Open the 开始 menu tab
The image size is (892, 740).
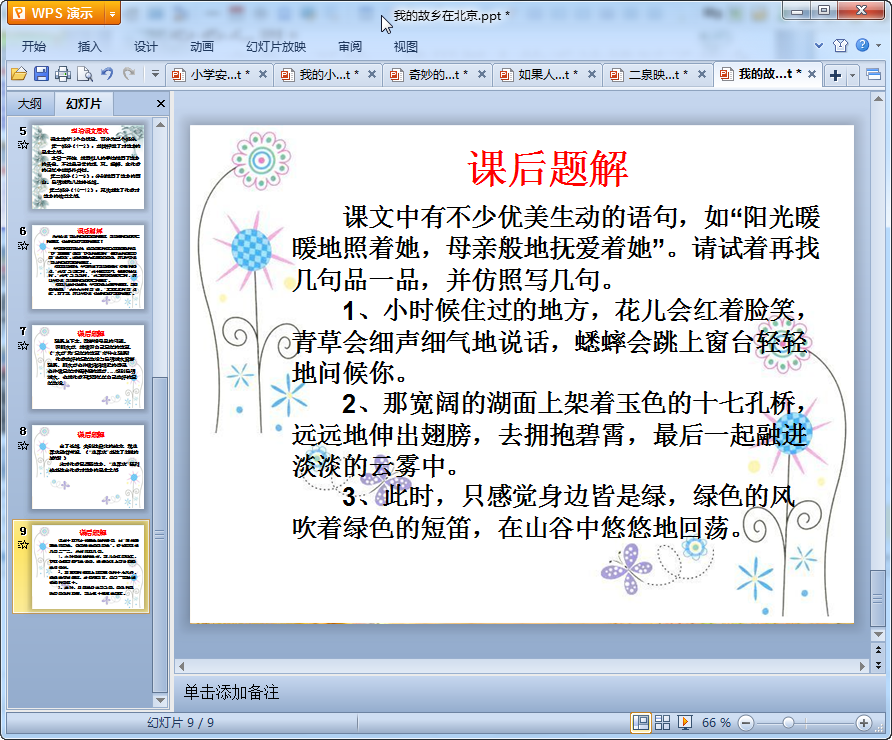tap(34, 47)
